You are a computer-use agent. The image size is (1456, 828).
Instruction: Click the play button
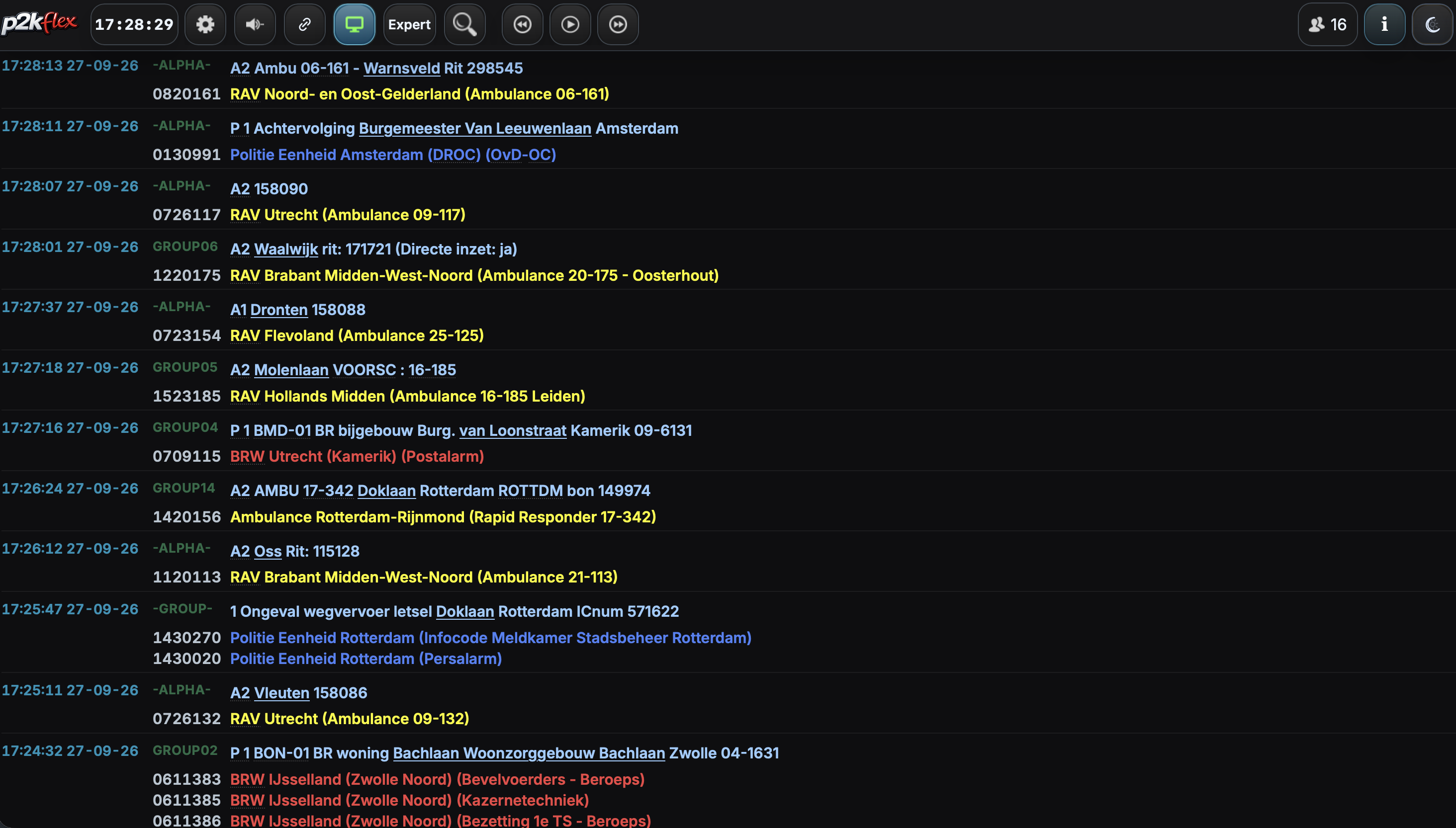(x=570, y=24)
